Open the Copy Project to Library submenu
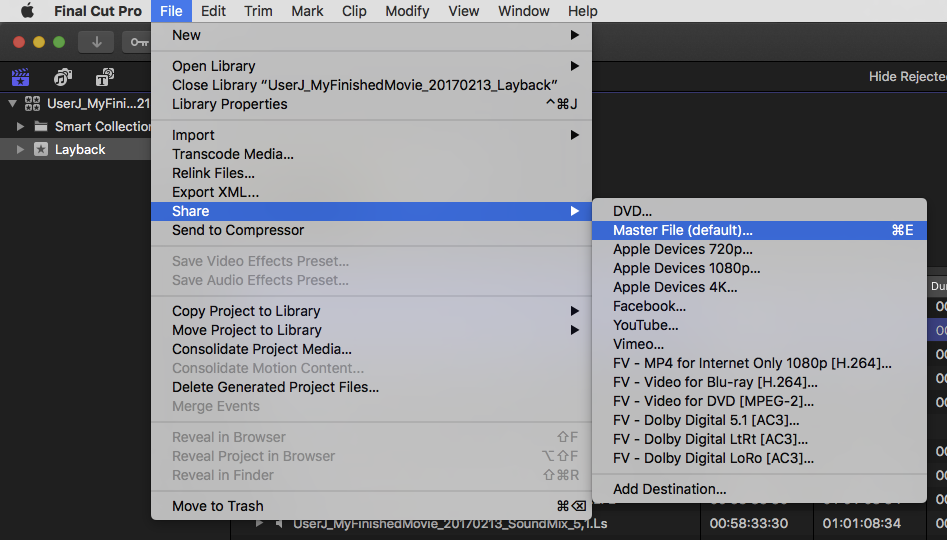This screenshot has height=540, width=947. 371,311
